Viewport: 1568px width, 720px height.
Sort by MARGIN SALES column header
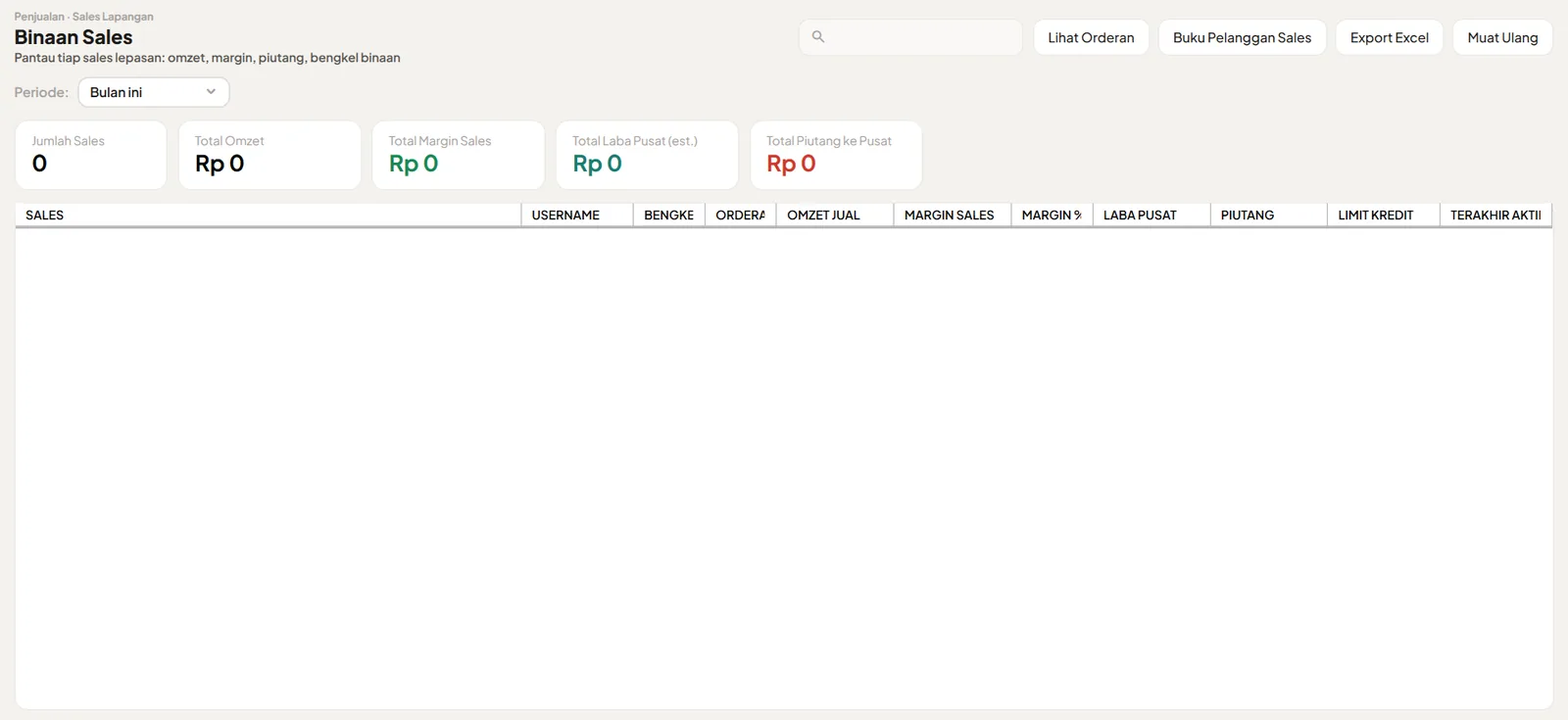953,216
